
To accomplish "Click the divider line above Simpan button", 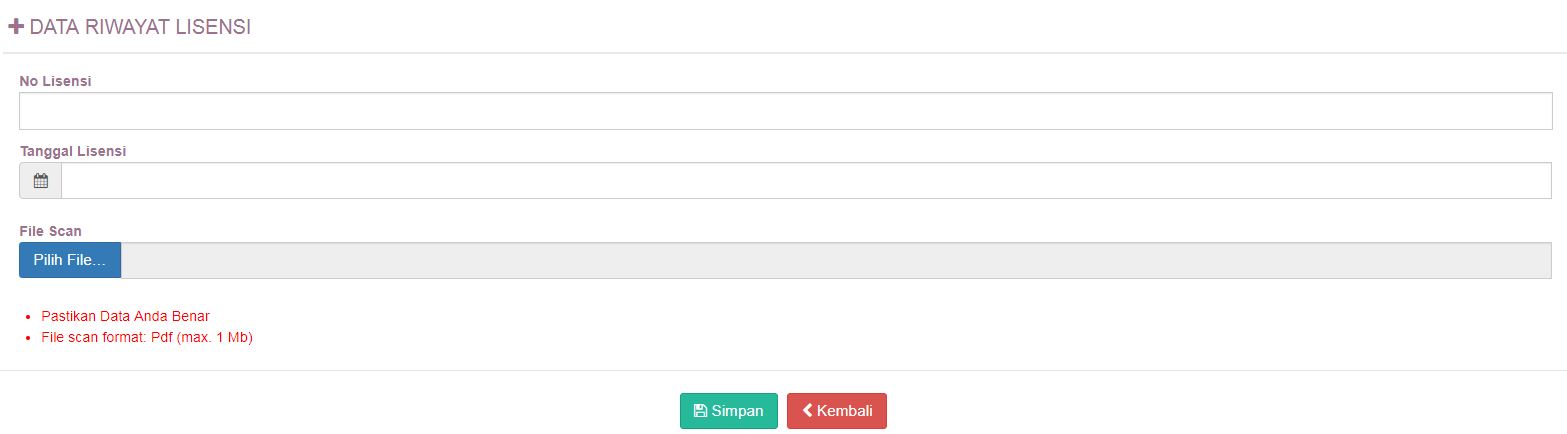I will pos(783,371).
